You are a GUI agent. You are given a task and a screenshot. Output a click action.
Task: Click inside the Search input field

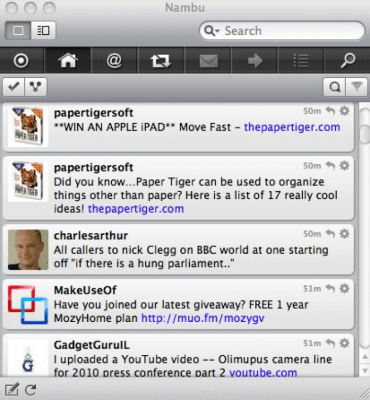[292, 31]
